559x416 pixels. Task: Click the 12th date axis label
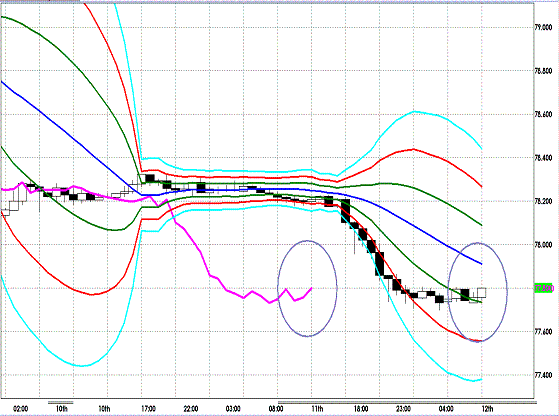pos(487,409)
